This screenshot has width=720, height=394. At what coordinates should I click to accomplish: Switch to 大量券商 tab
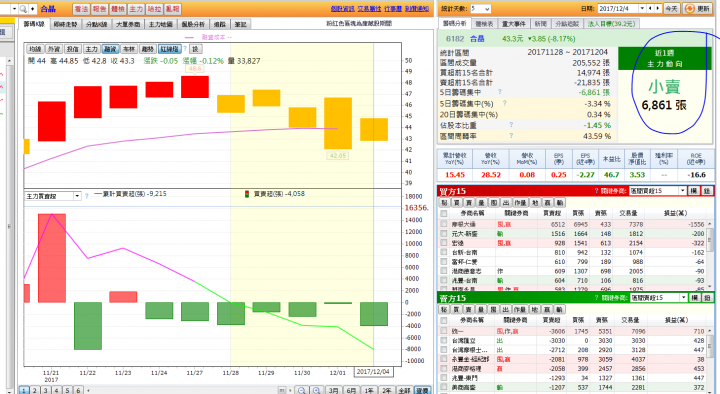click(x=128, y=24)
